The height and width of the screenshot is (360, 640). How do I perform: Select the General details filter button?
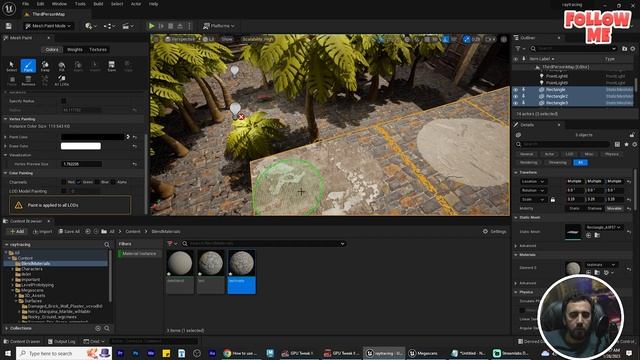click(526, 154)
